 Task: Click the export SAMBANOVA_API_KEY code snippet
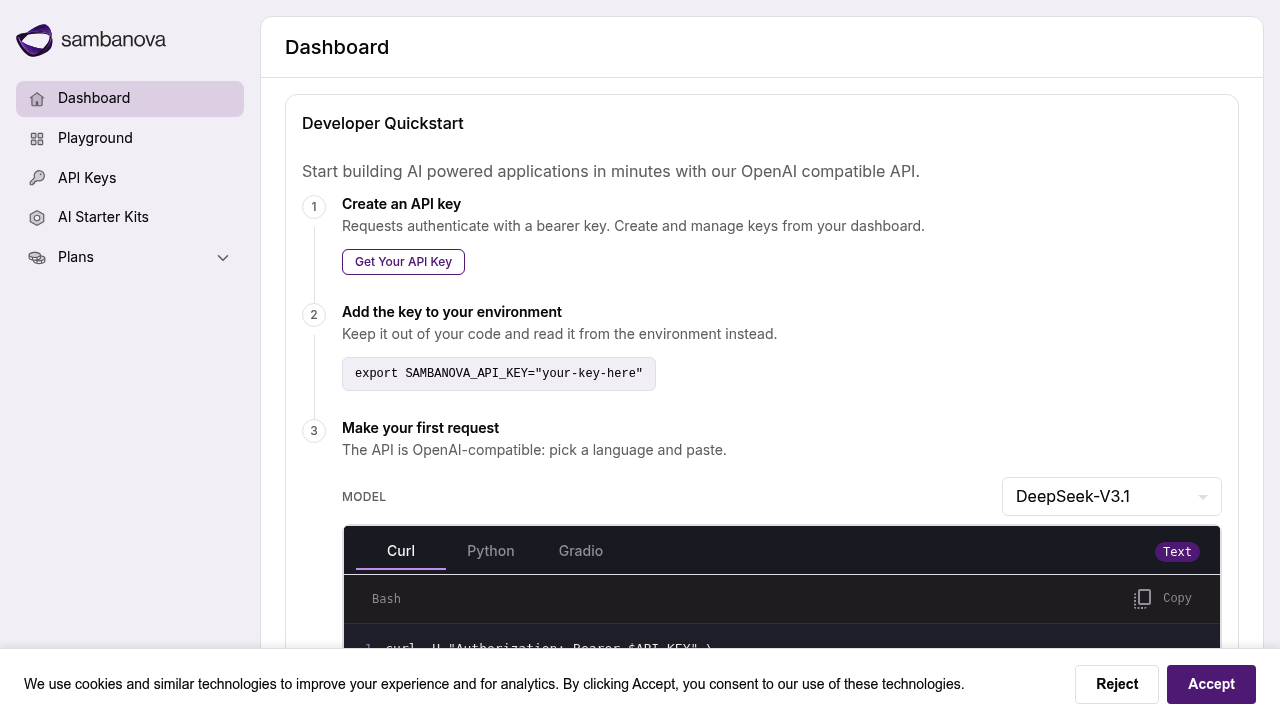[499, 374]
